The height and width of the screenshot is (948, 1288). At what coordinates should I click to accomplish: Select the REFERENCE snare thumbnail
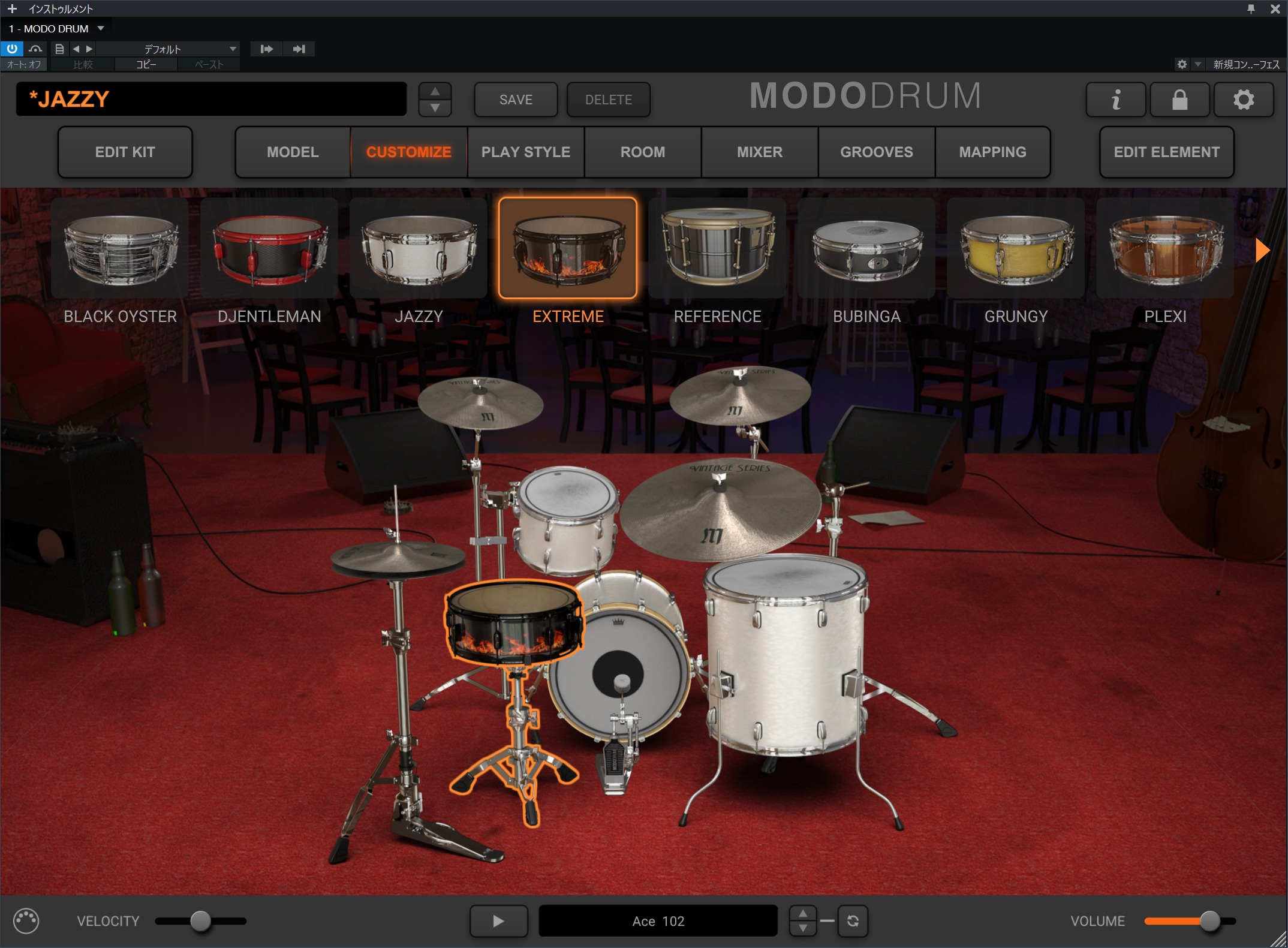(717, 248)
